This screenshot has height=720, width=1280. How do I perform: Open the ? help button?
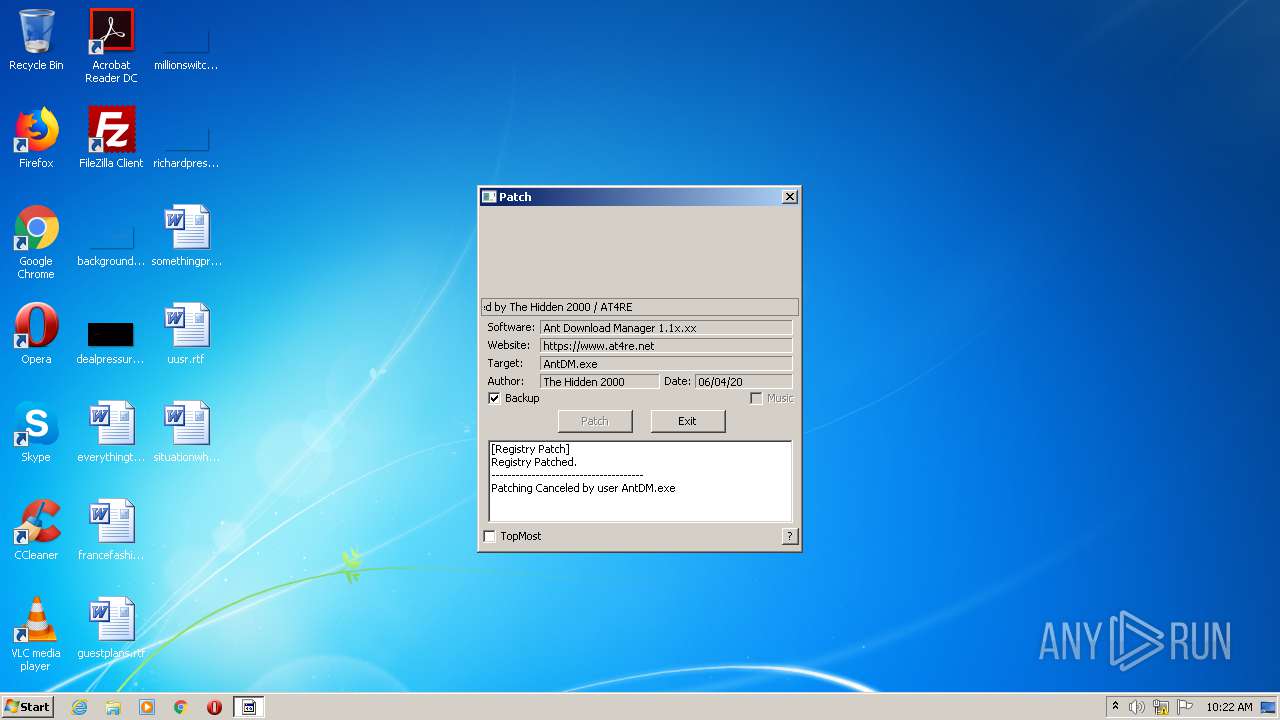point(790,536)
